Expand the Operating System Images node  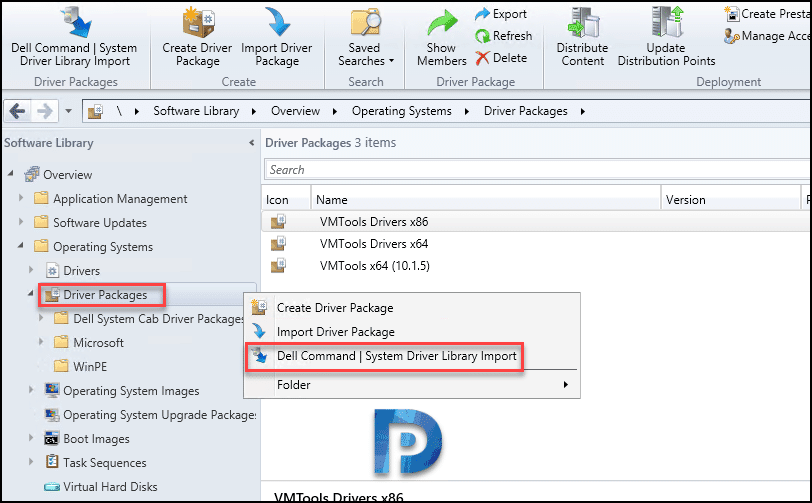tap(31, 390)
